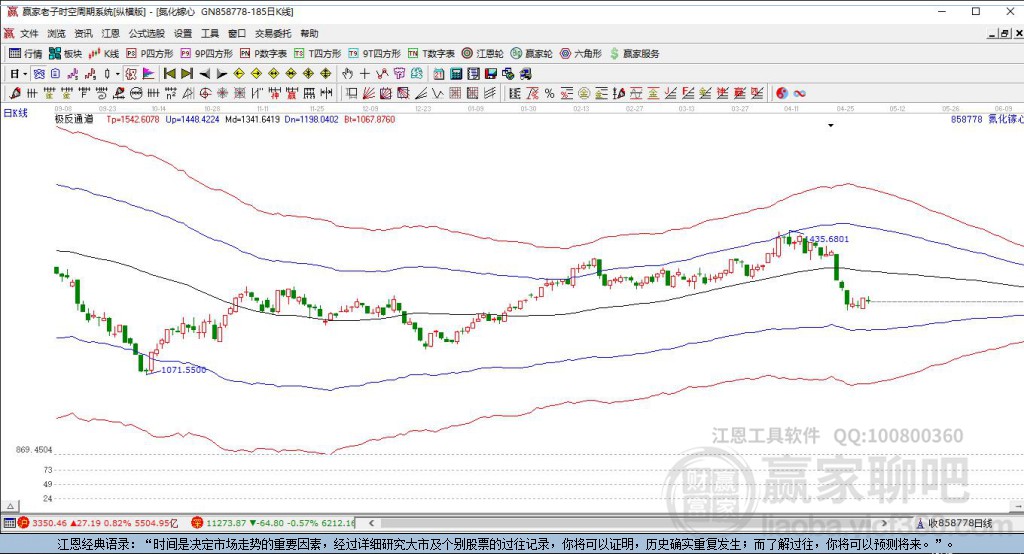Screen dimensions: 1024x554
Task: Open the 窗口 menu
Action: tap(237, 33)
